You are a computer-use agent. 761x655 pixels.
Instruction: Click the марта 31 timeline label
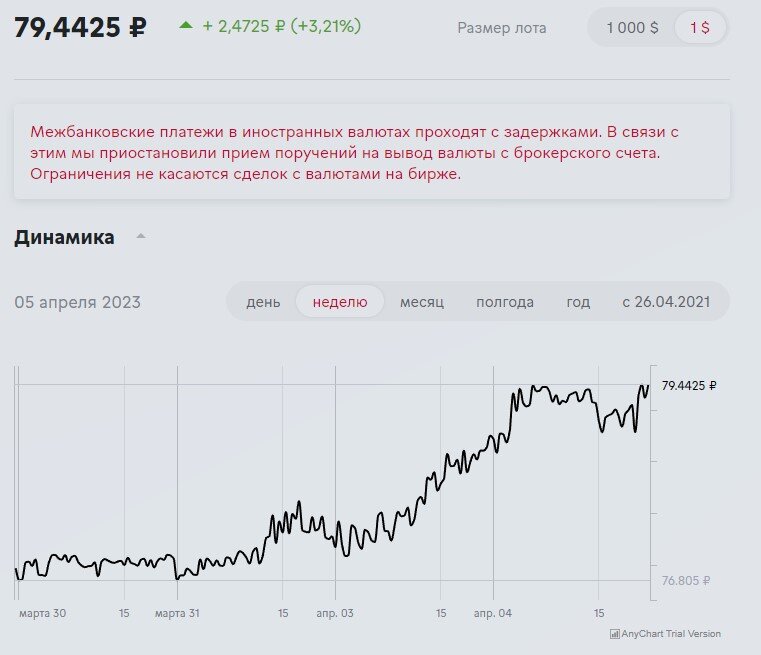coord(176,613)
